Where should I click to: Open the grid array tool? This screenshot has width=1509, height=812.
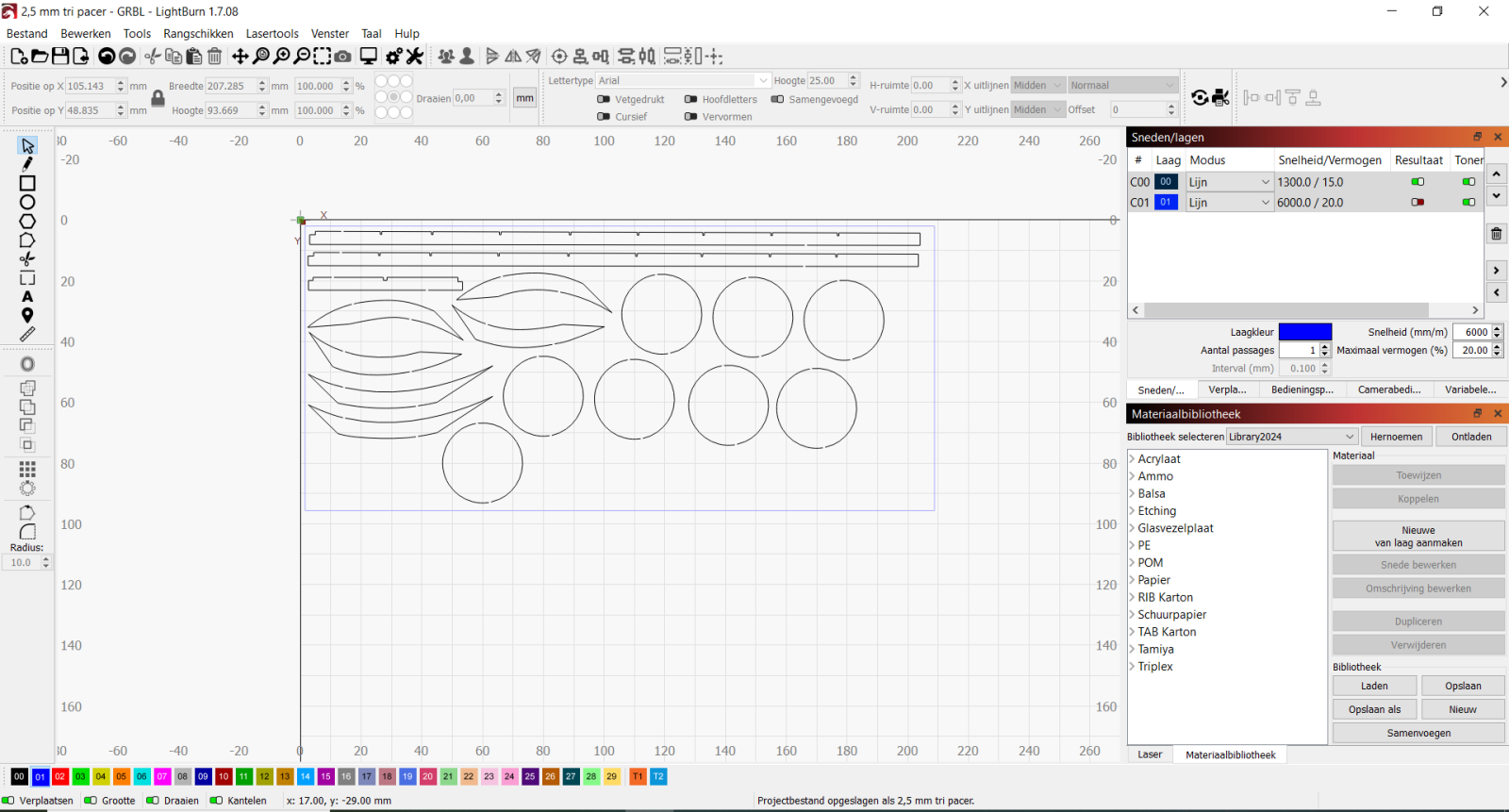coord(27,469)
